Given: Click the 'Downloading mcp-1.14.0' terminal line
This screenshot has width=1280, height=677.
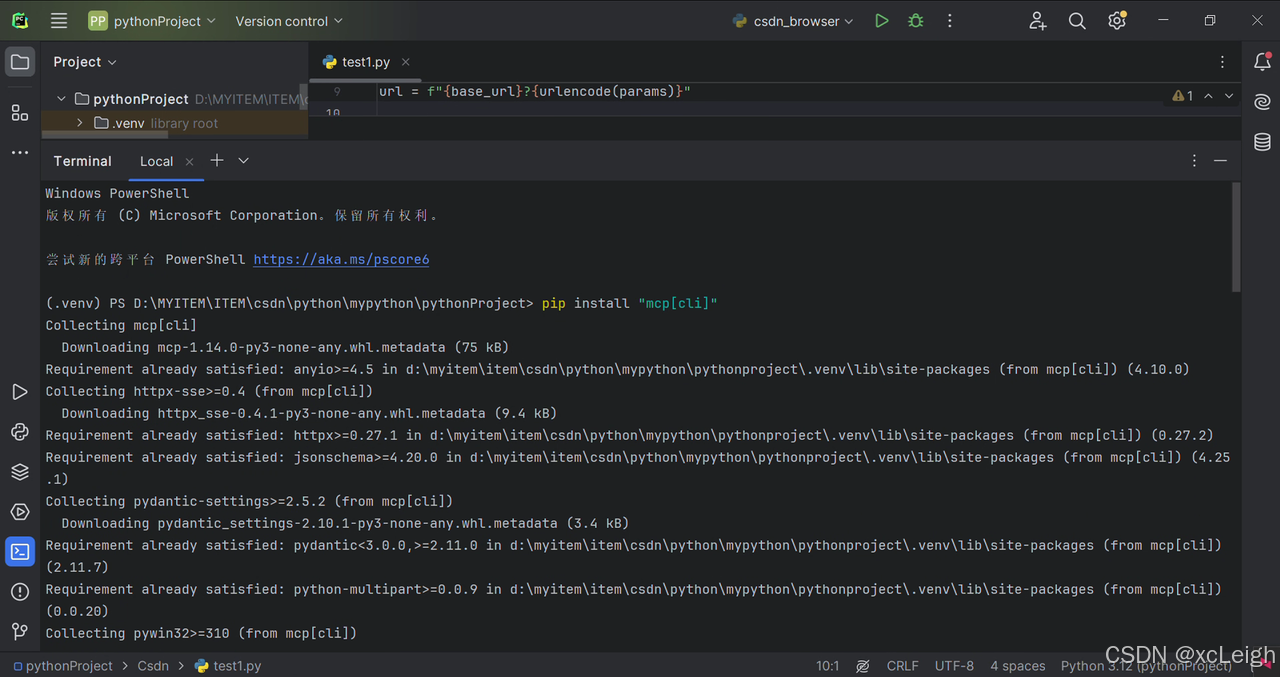Looking at the screenshot, I should point(285,347).
